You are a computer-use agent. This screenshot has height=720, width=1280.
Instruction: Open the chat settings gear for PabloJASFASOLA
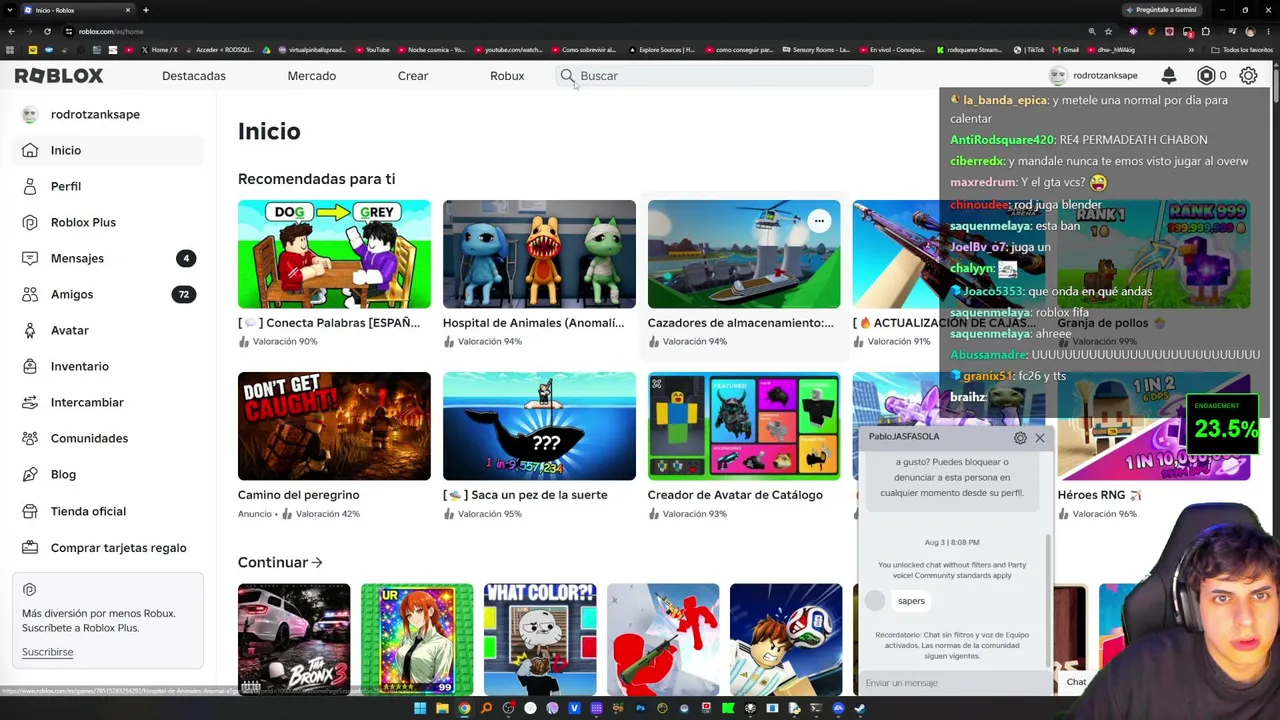pyautogui.click(x=1020, y=437)
